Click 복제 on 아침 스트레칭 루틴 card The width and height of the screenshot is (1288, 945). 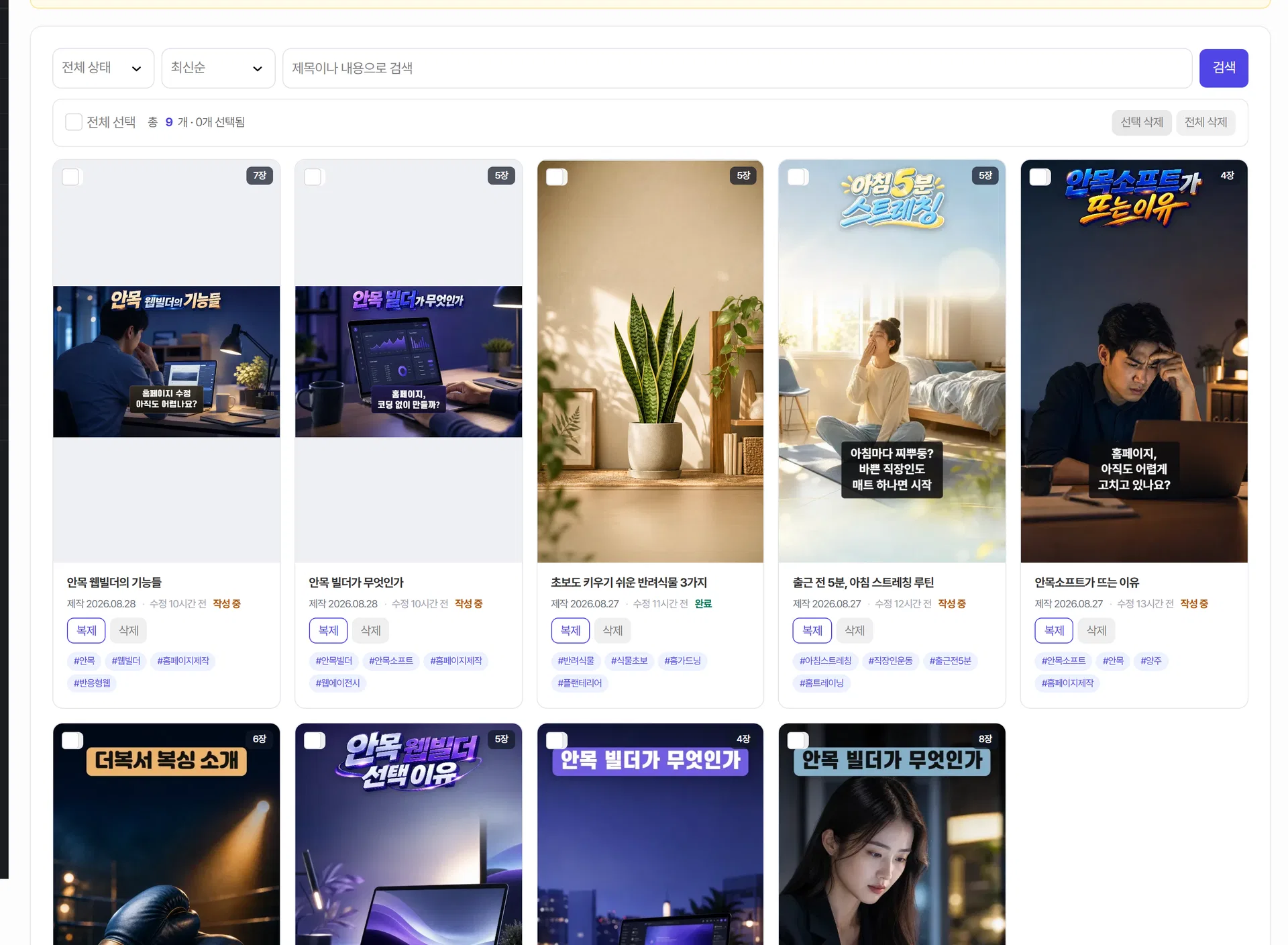tap(812, 631)
